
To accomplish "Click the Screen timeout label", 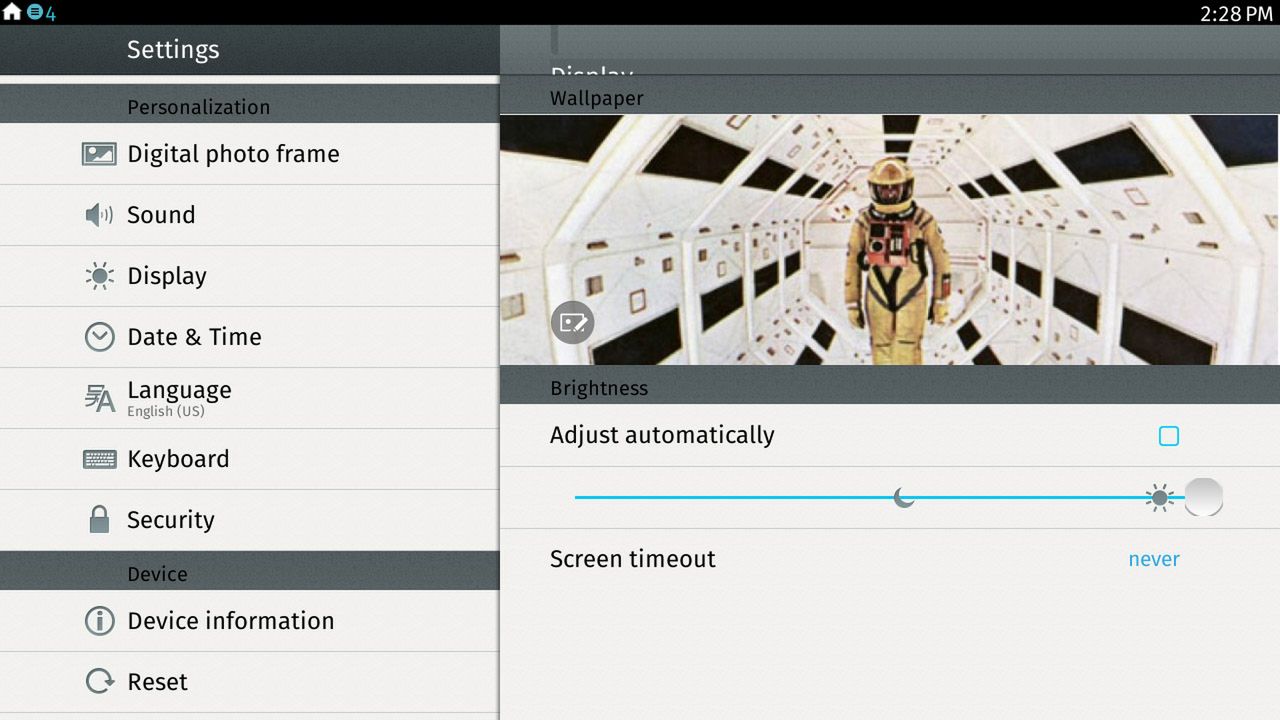I will pos(633,559).
